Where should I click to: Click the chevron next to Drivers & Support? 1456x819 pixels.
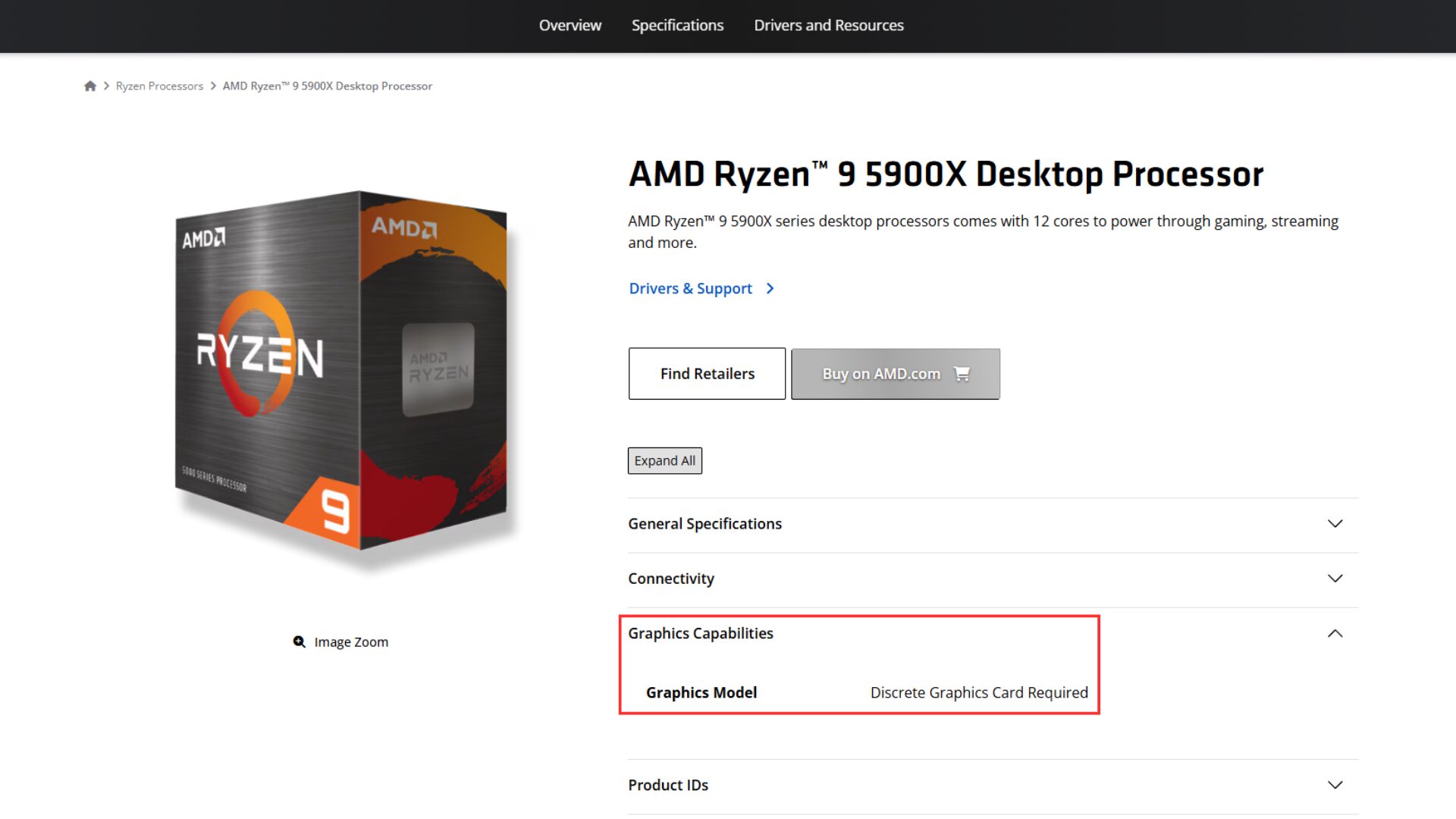(770, 288)
